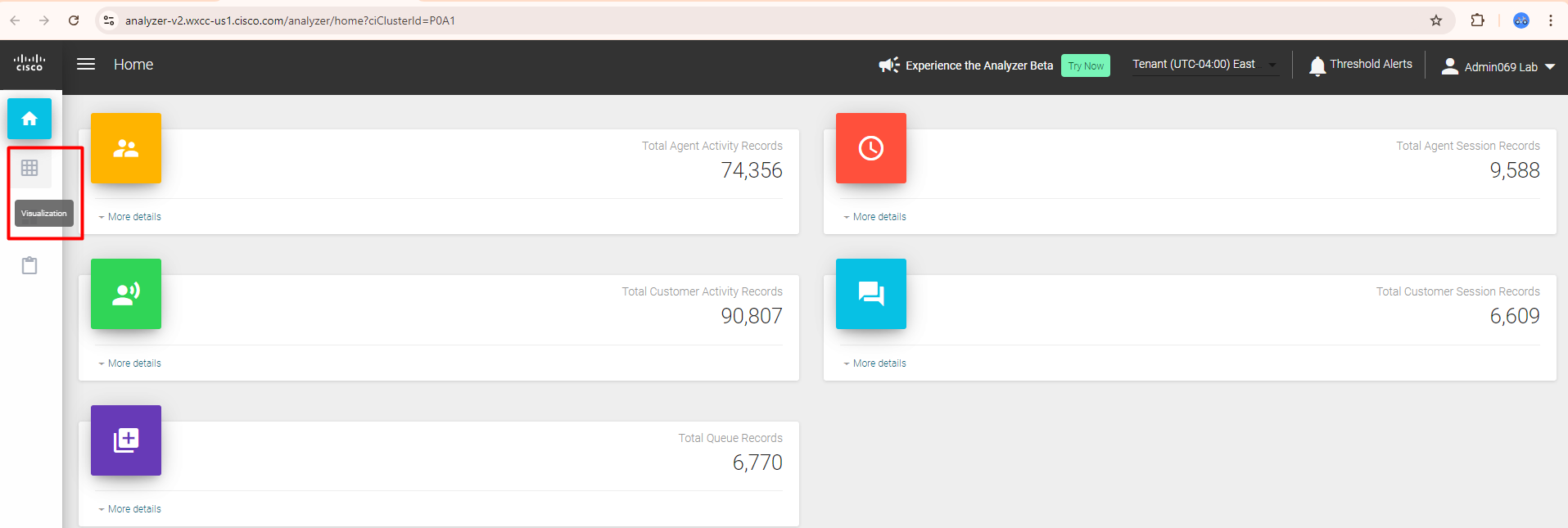The height and width of the screenshot is (528, 1568).
Task: Expand More details for Agent Session Records
Action: click(x=875, y=217)
